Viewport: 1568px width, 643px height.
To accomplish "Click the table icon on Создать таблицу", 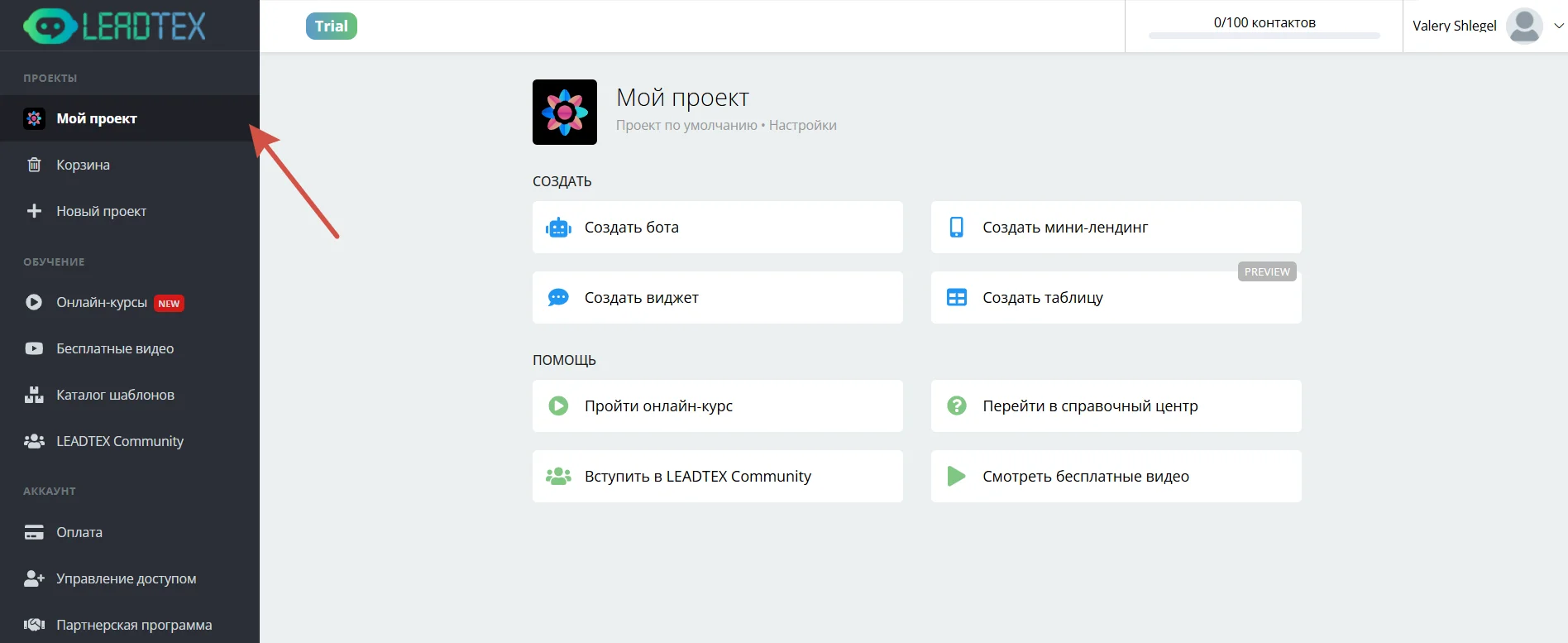I will tap(957, 297).
